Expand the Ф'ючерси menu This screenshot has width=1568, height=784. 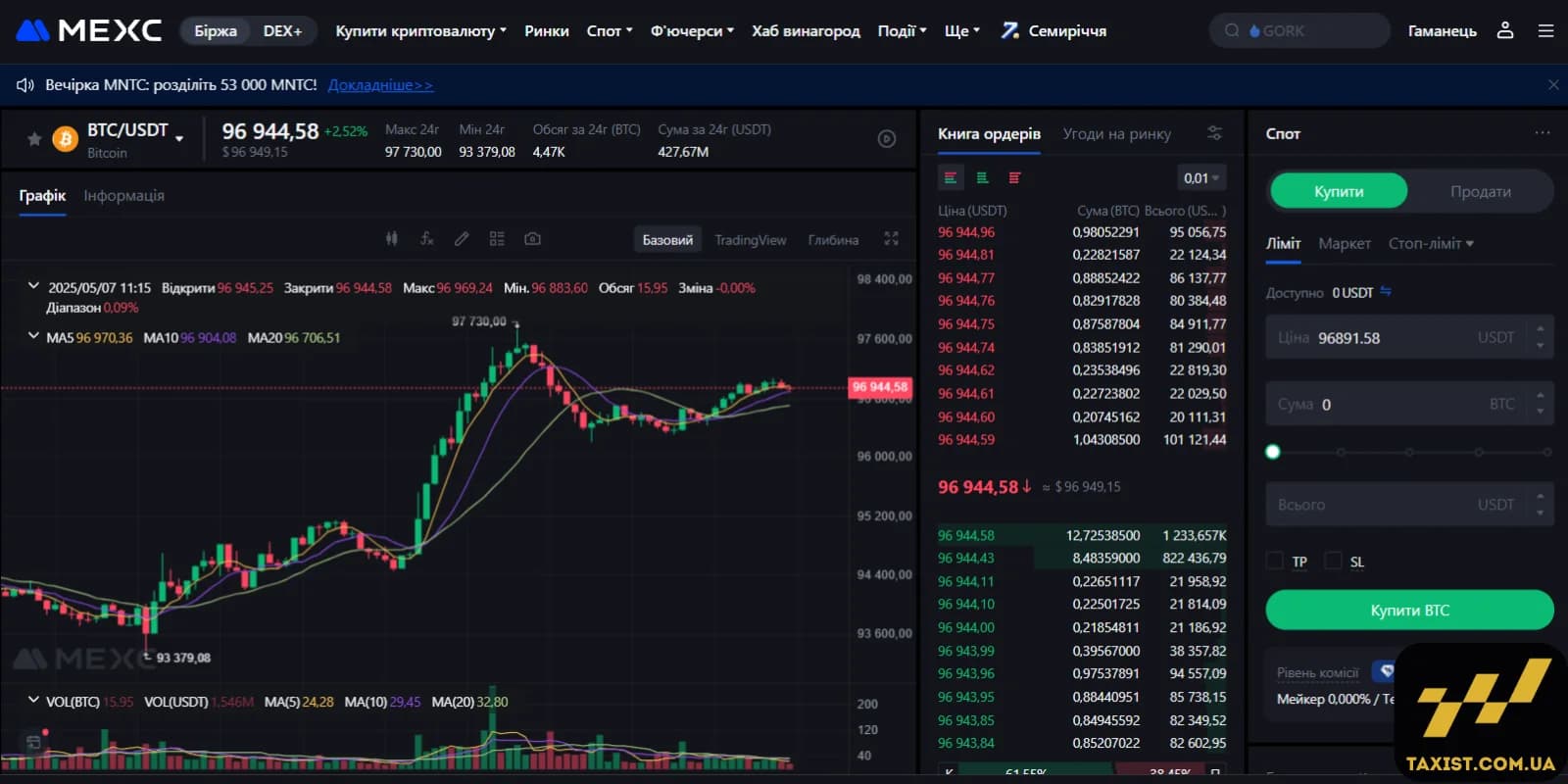pos(692,30)
